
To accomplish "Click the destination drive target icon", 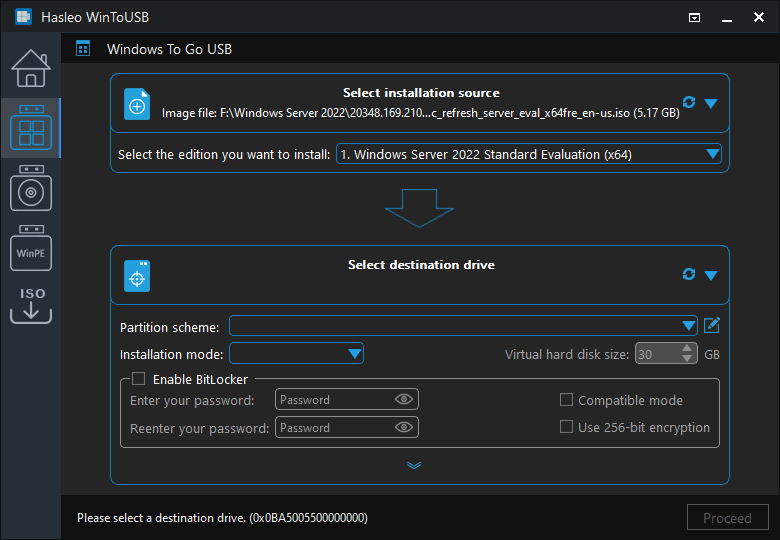I will (137, 276).
